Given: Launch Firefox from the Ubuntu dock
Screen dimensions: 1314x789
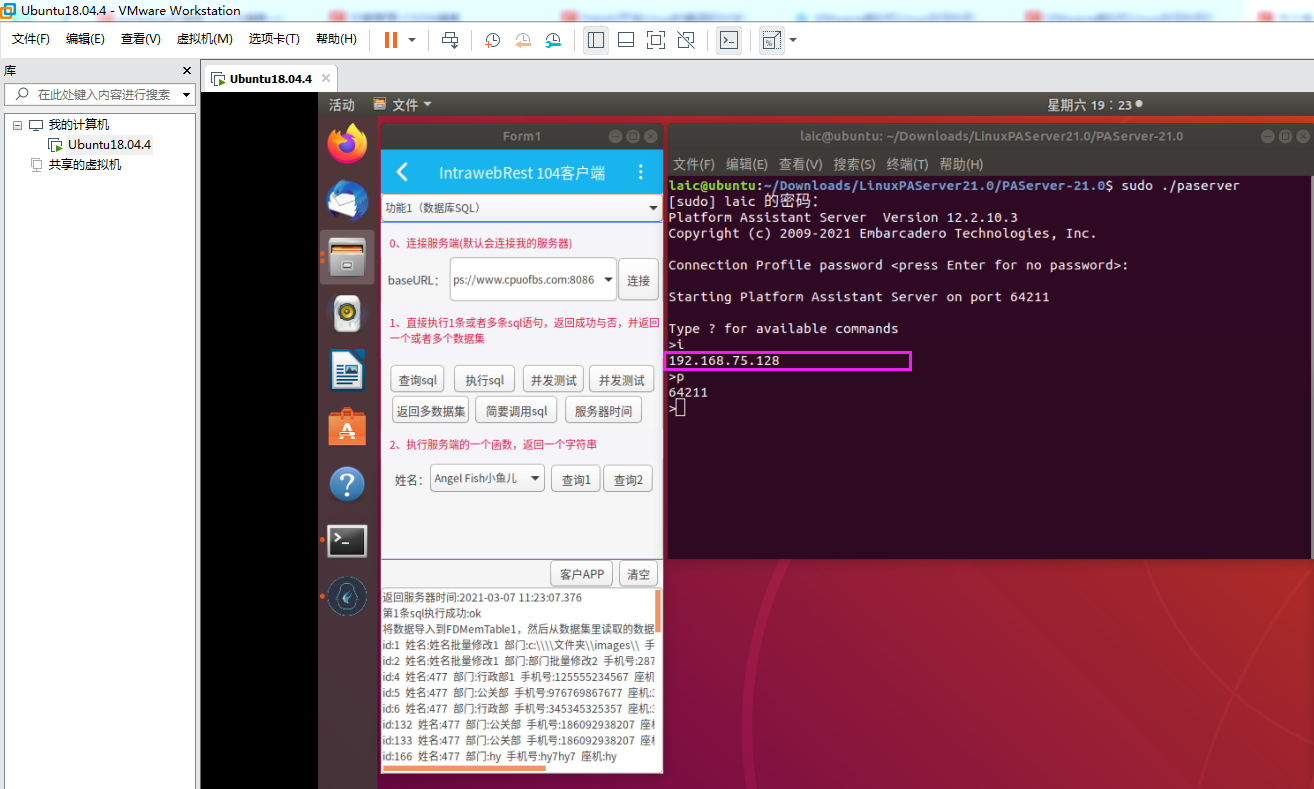Looking at the screenshot, I should pyautogui.click(x=347, y=144).
